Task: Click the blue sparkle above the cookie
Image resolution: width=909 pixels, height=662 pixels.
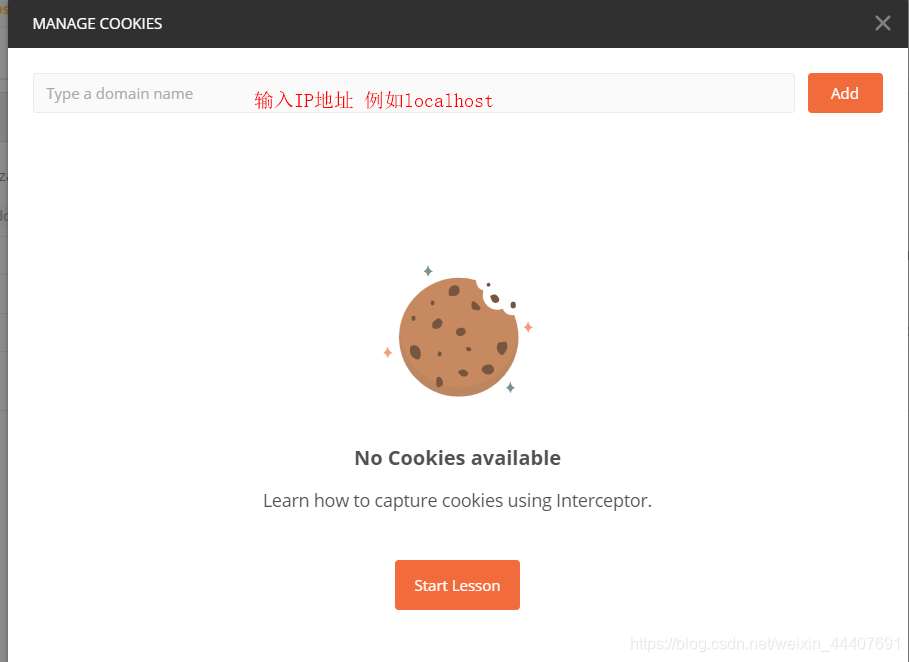Action: click(x=428, y=271)
